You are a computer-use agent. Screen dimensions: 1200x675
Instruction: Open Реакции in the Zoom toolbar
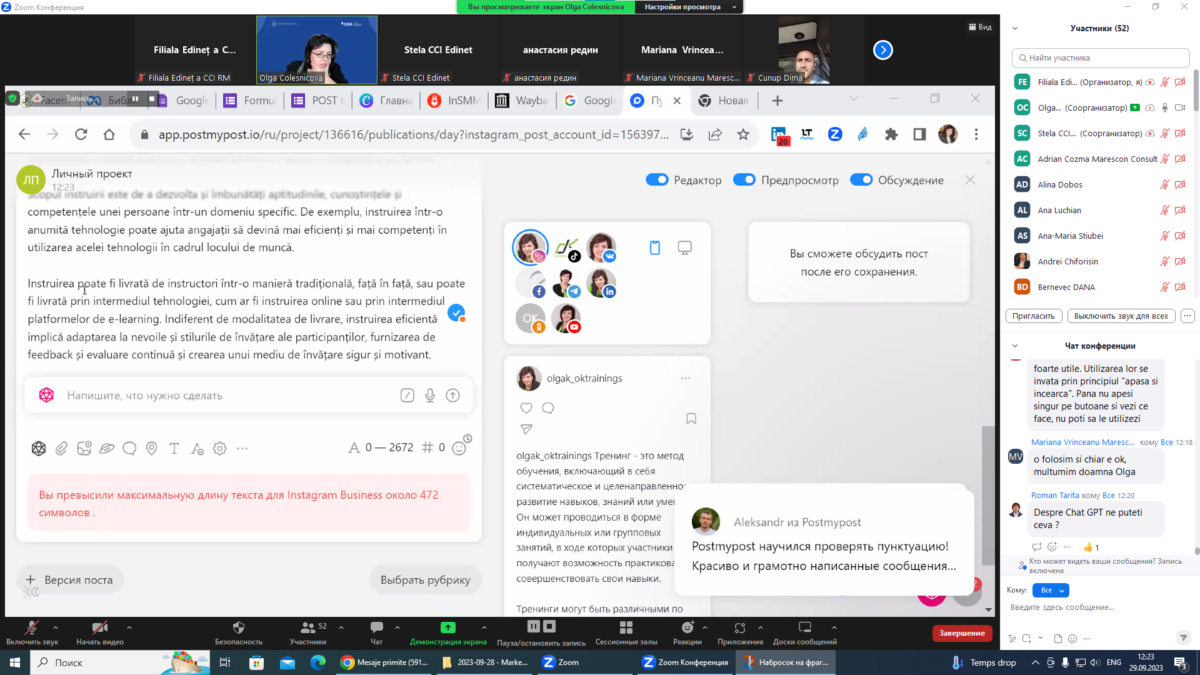pyautogui.click(x=687, y=632)
